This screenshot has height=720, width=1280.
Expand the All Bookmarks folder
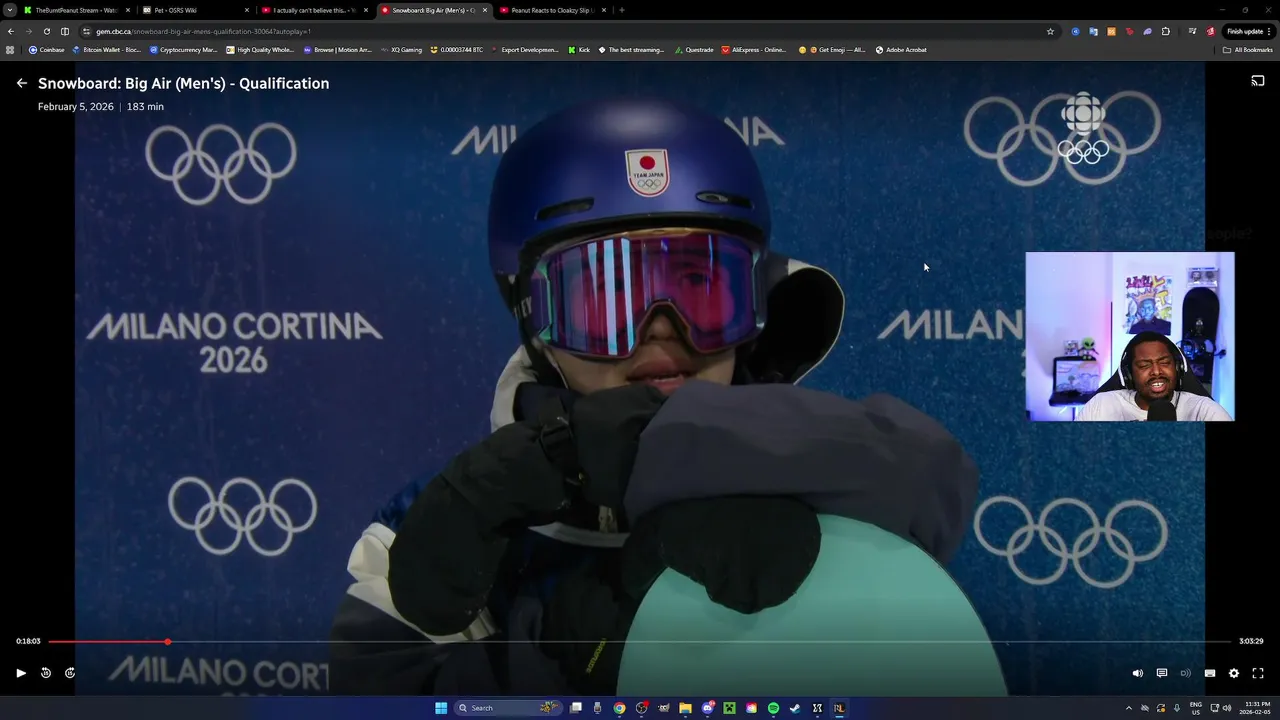point(1248,49)
